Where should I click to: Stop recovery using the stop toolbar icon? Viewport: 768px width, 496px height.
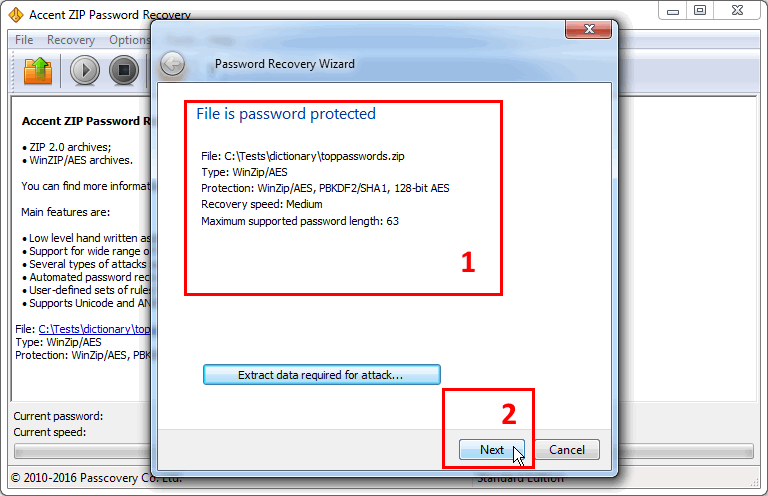123,71
